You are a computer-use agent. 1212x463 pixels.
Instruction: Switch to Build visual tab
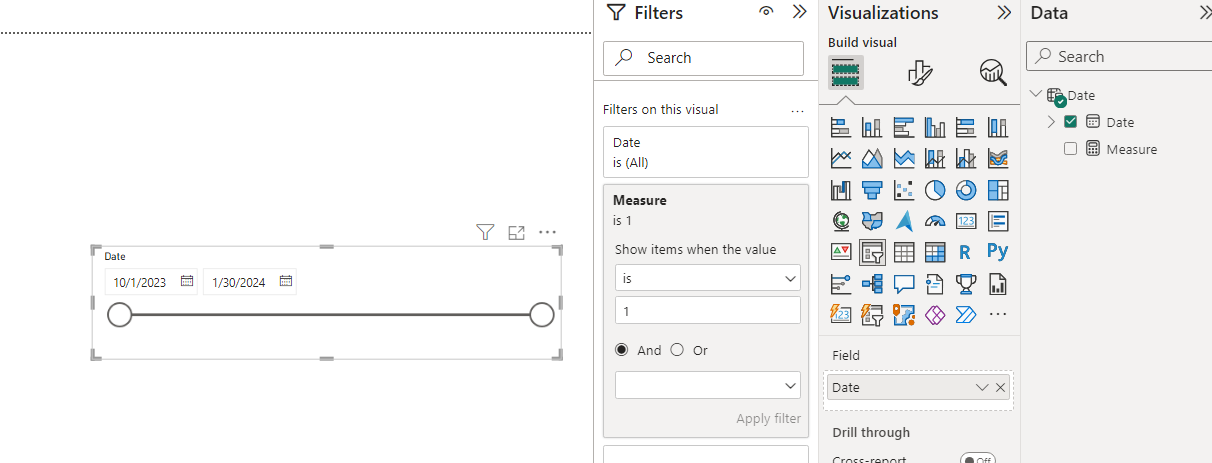(846, 72)
